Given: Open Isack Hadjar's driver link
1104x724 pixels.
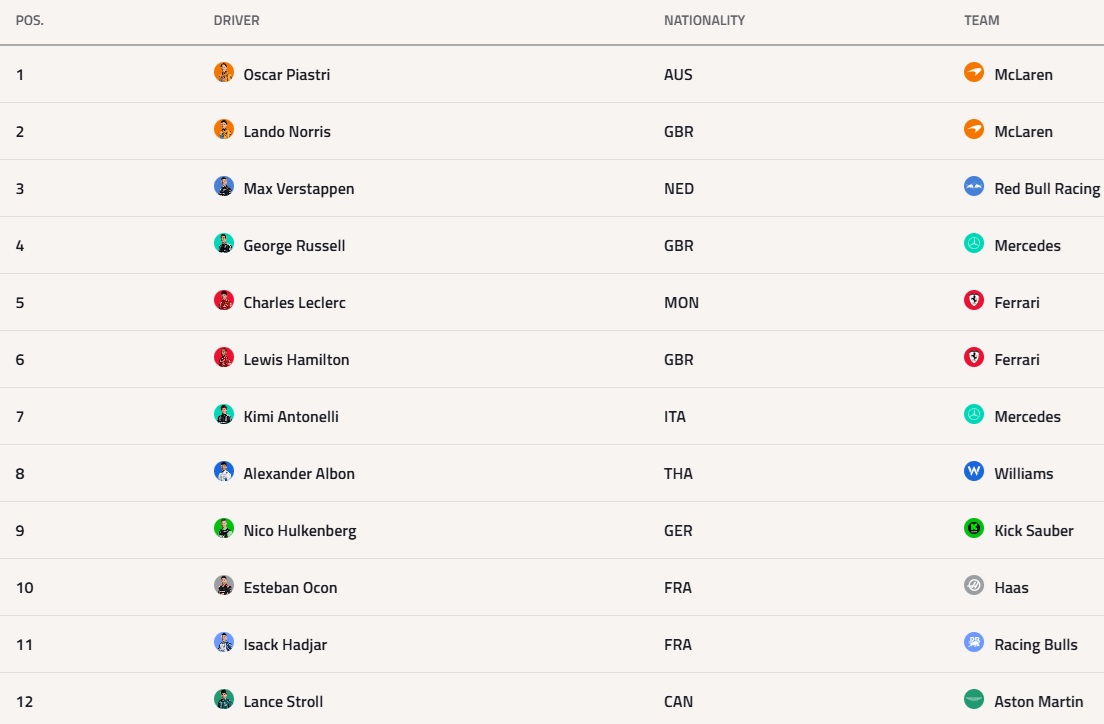Looking at the screenshot, I should tap(285, 645).
